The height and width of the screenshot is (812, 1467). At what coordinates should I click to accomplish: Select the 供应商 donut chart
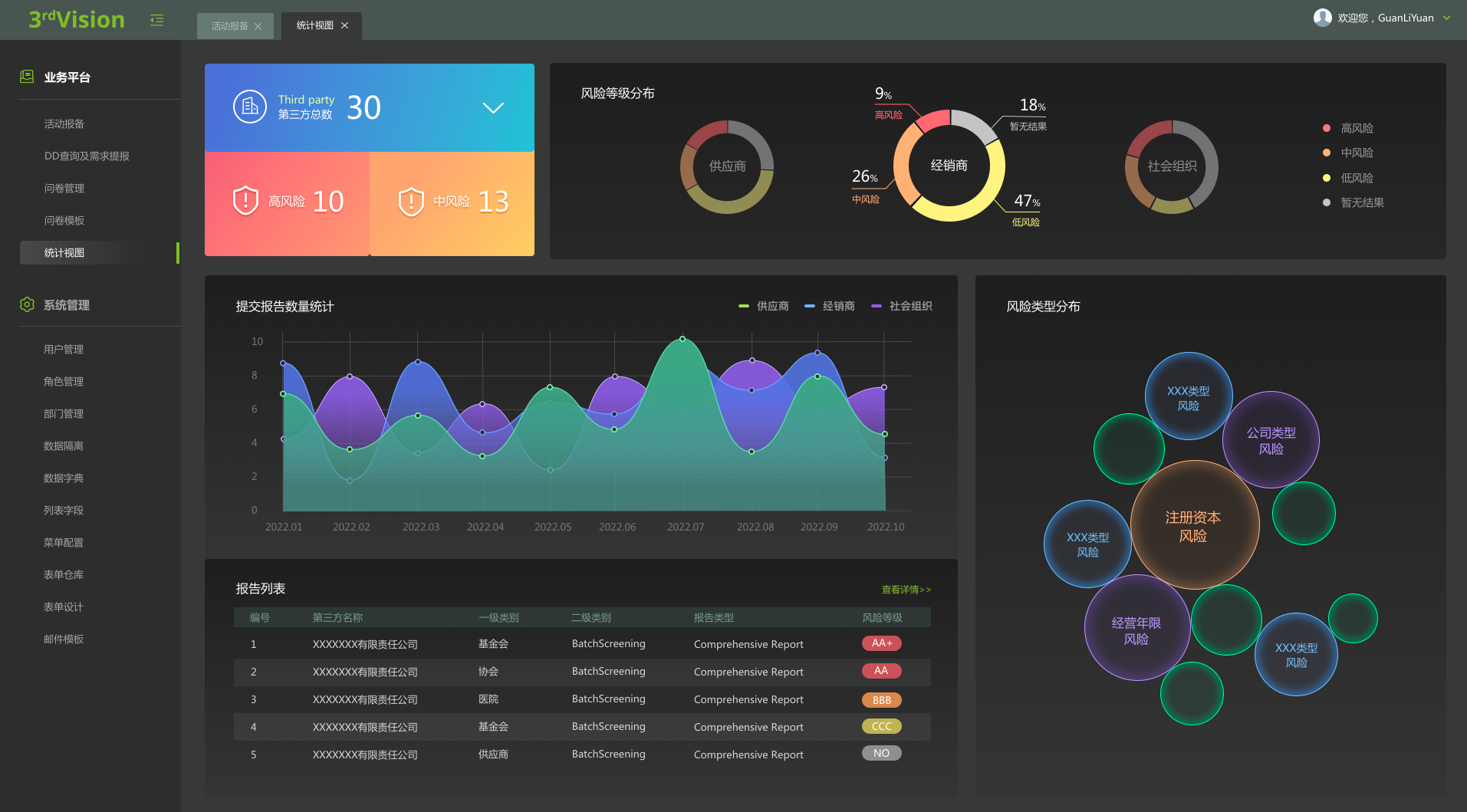[727, 166]
